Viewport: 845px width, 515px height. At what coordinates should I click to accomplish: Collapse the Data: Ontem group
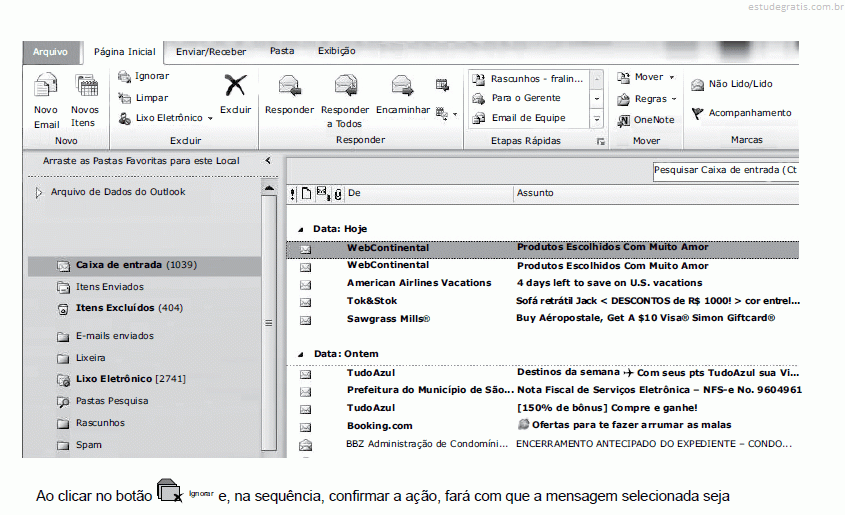pos(301,354)
